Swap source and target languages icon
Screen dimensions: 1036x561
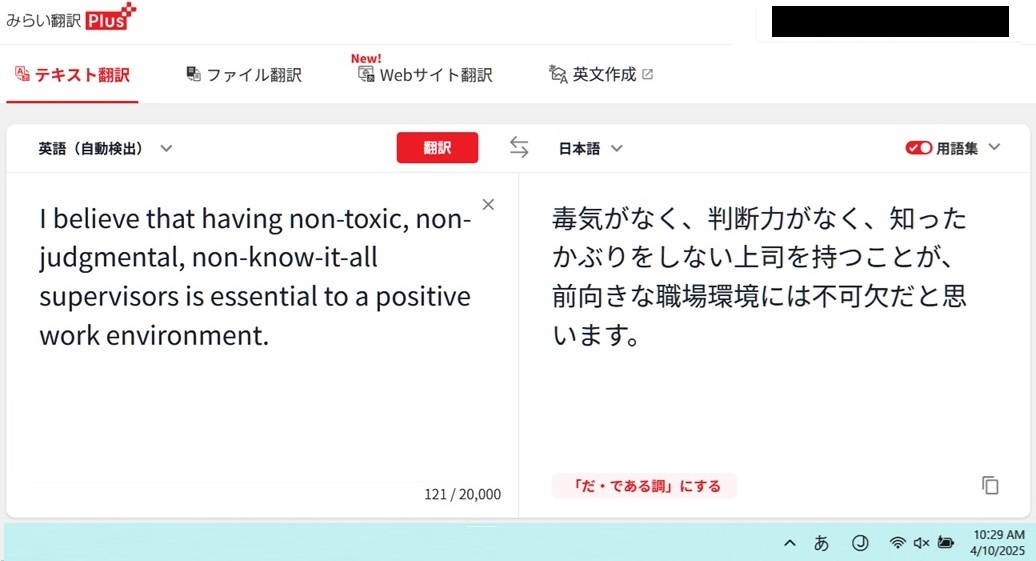519,147
